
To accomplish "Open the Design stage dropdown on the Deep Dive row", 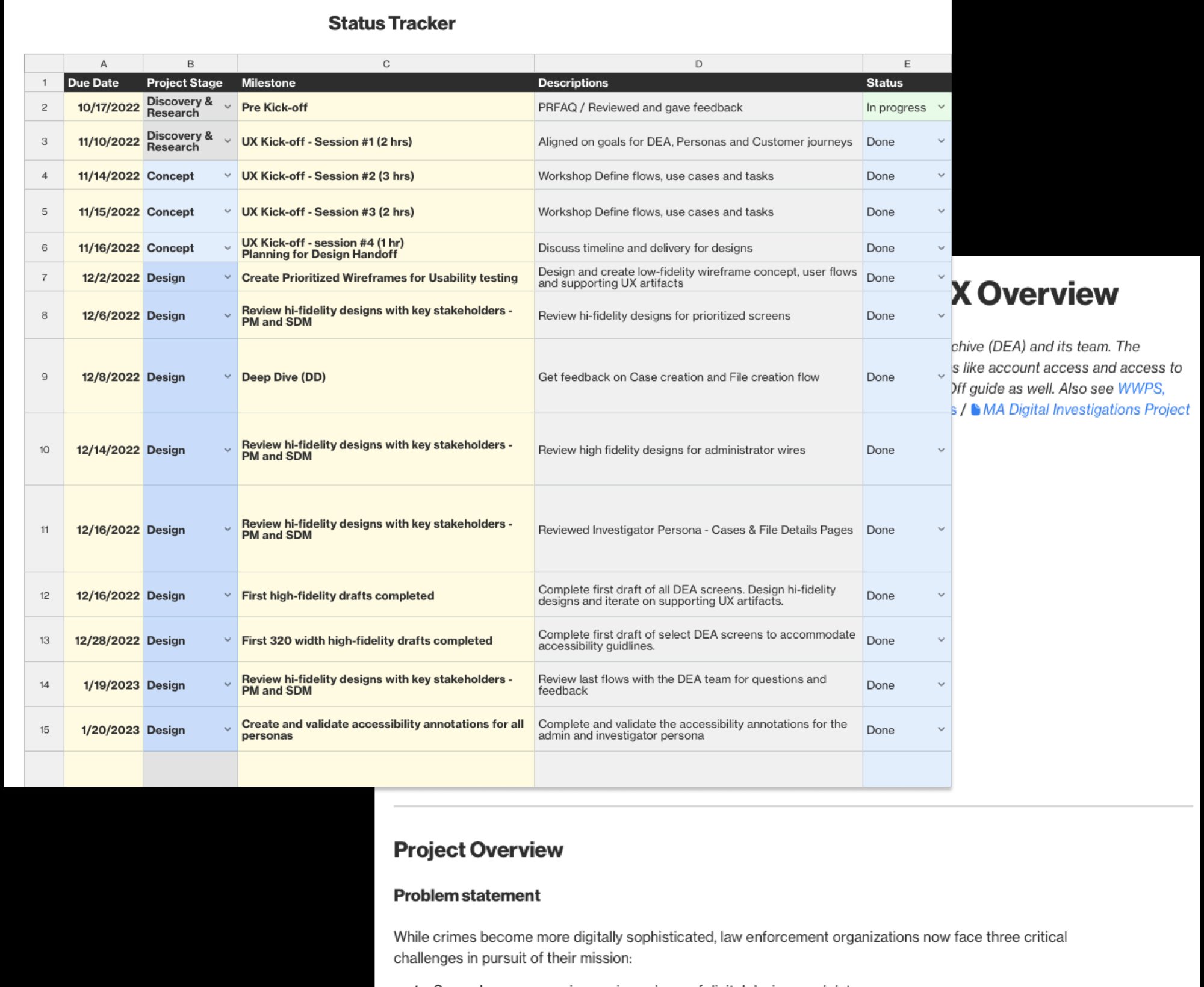I will 227,377.
